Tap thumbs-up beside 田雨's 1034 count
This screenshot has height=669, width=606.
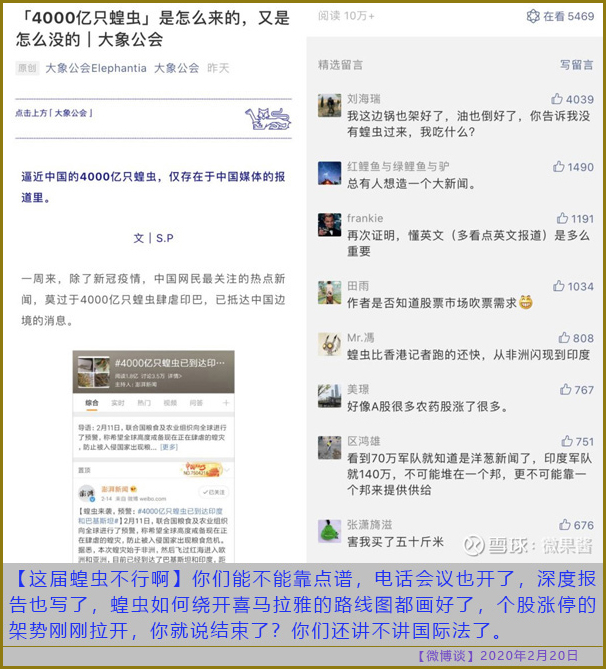pos(559,286)
